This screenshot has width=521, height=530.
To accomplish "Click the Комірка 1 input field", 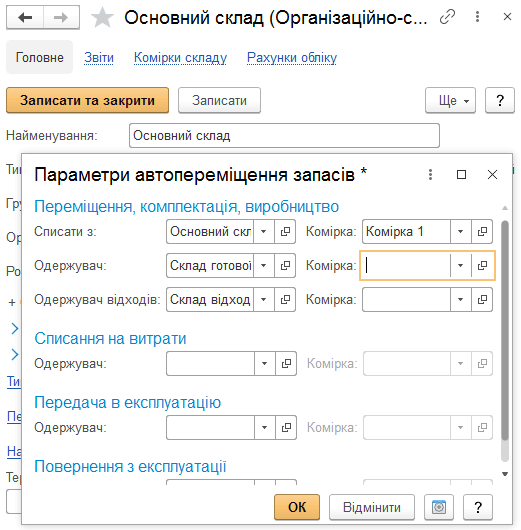I will [406, 232].
